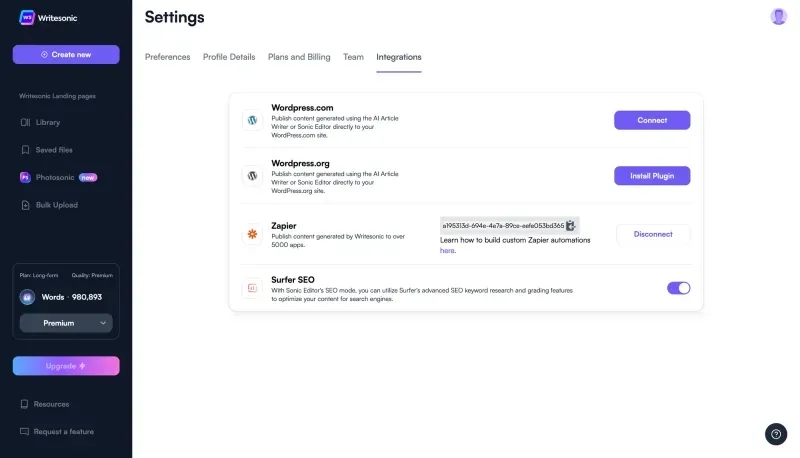The image size is (800, 458).
Task: Open the help question mark button
Action: 776,434
